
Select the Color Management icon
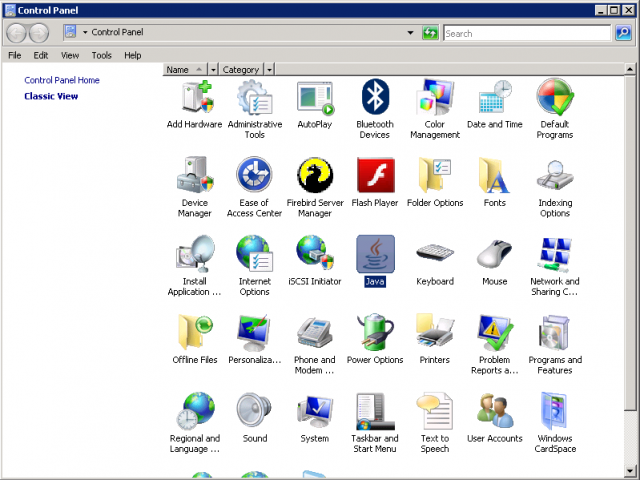[435, 109]
